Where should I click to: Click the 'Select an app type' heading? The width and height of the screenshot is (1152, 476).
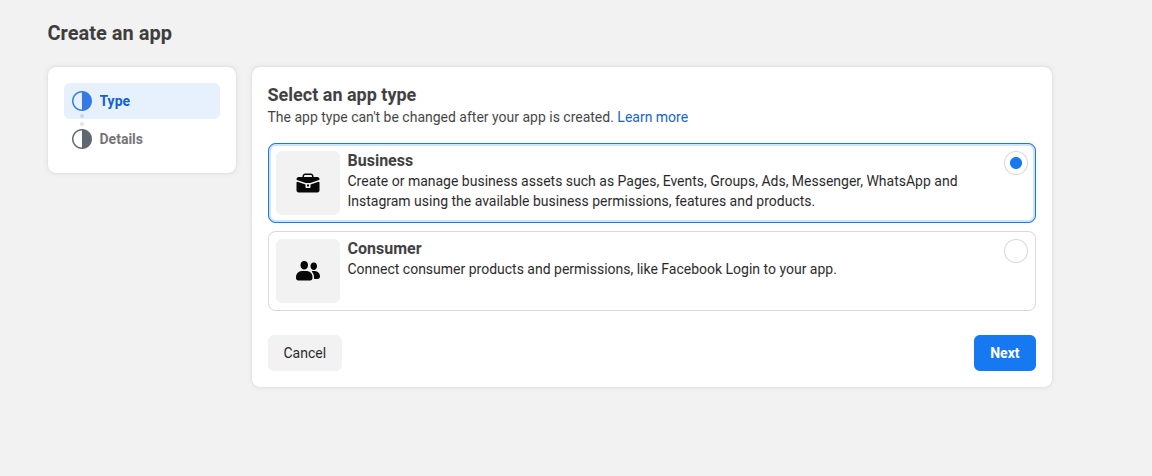tap(341, 95)
